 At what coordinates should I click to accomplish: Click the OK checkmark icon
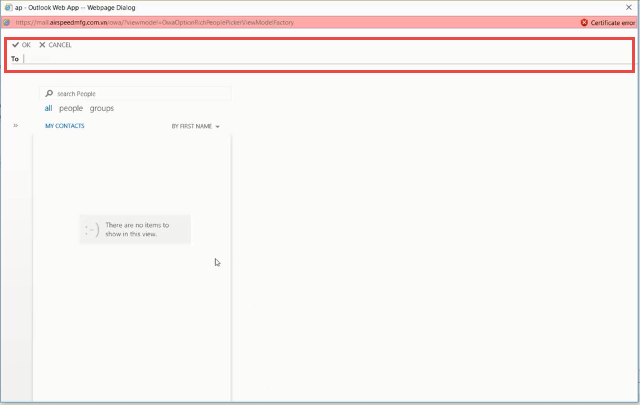15,45
